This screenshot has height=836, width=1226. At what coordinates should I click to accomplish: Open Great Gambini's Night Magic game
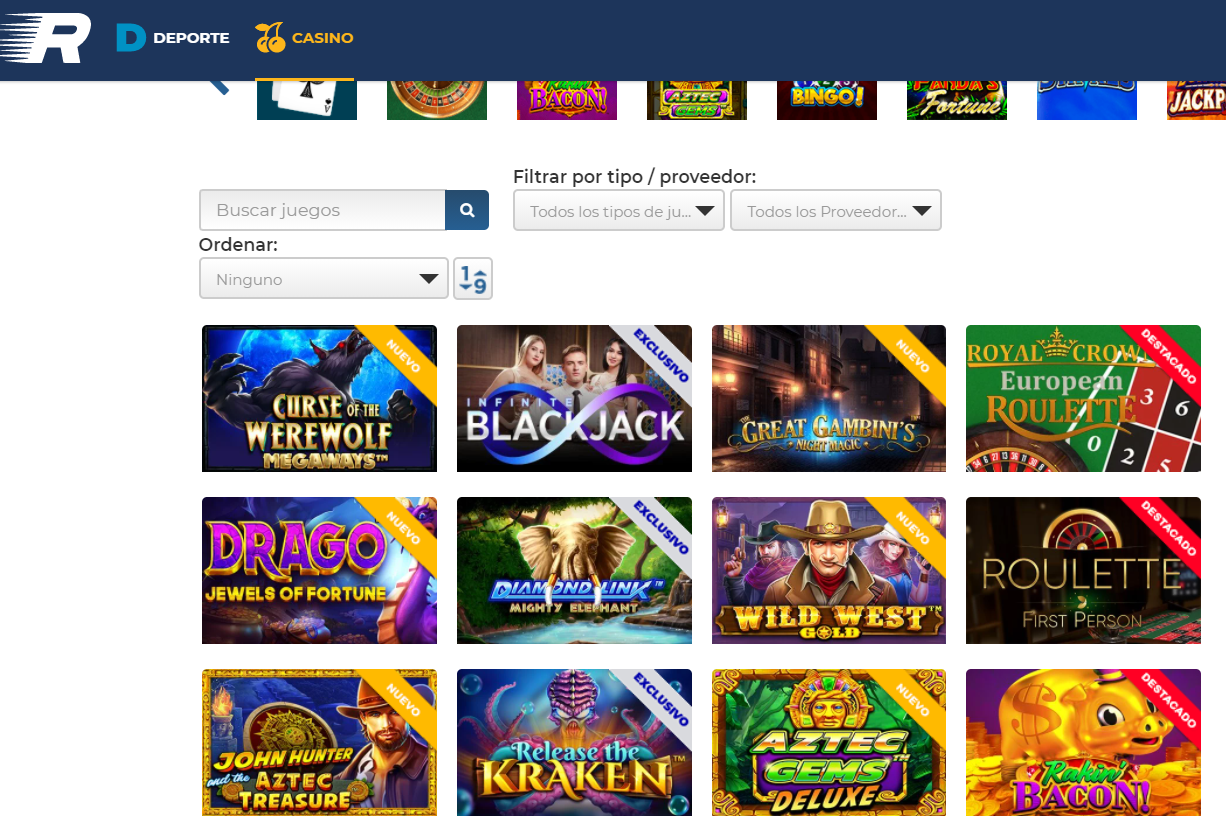(829, 398)
